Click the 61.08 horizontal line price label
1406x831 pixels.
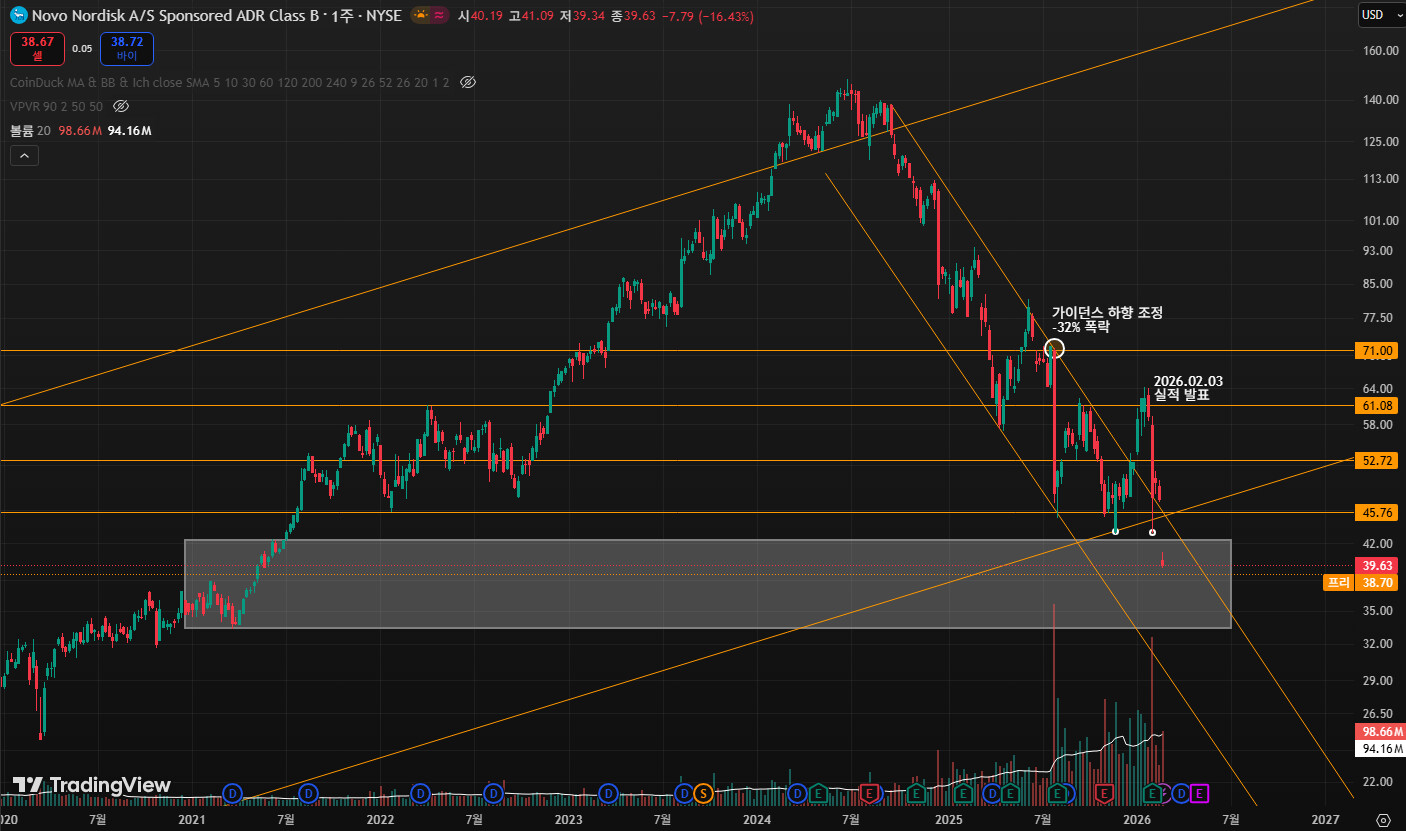coord(1377,405)
